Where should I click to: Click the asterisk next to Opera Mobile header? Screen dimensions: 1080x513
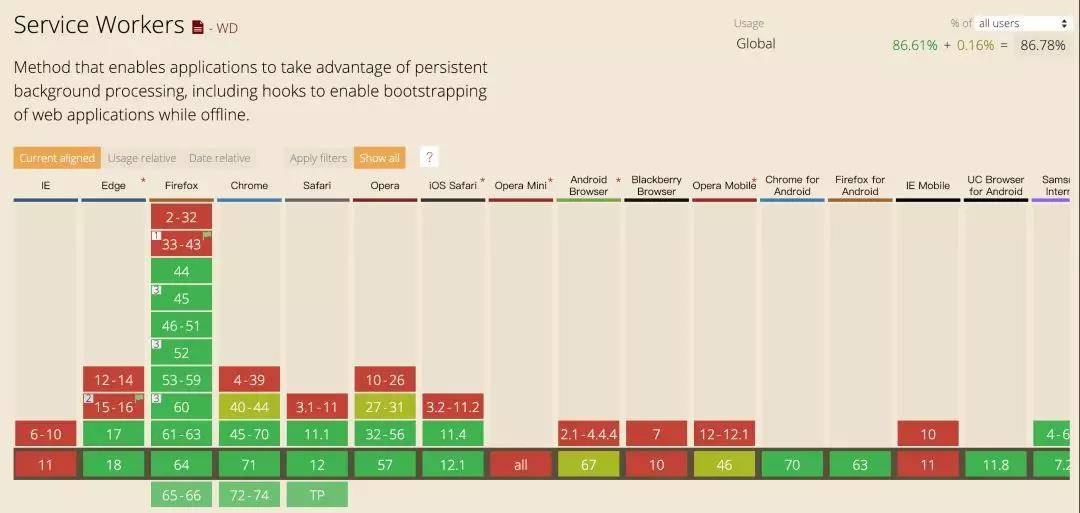point(754,180)
